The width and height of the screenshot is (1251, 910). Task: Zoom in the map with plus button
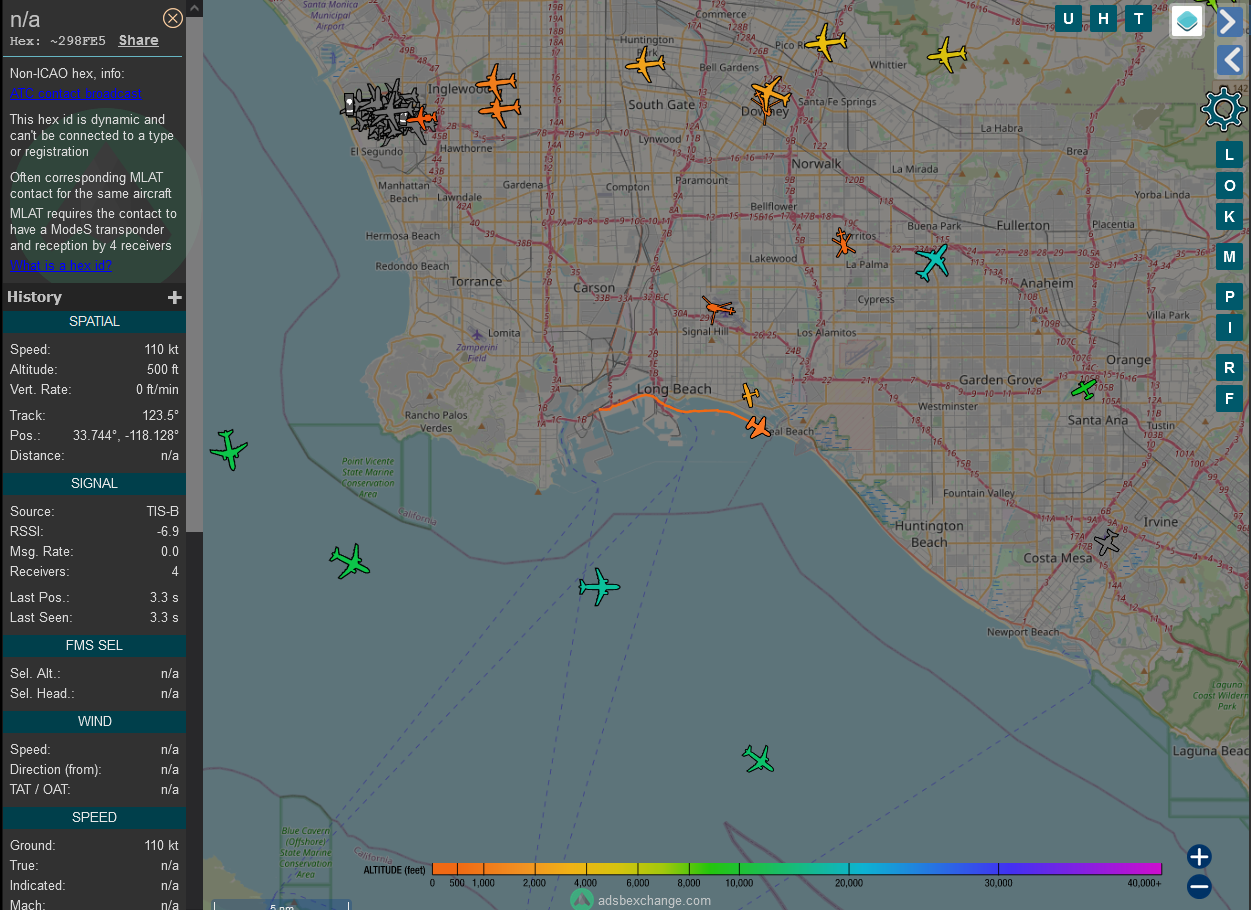(1200, 856)
